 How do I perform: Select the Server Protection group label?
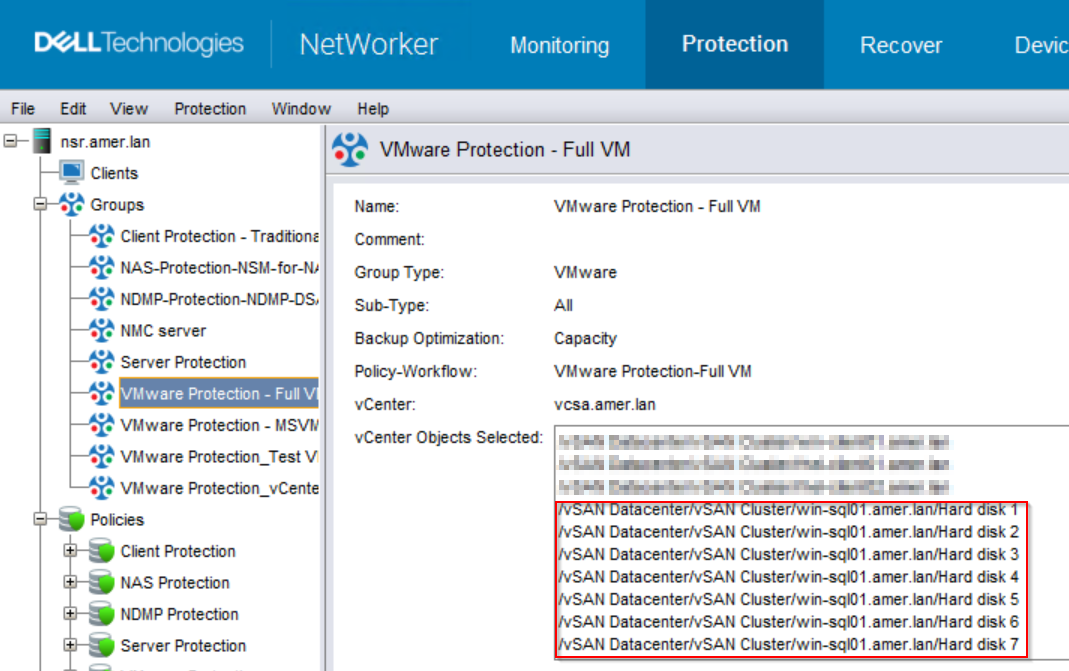183,362
